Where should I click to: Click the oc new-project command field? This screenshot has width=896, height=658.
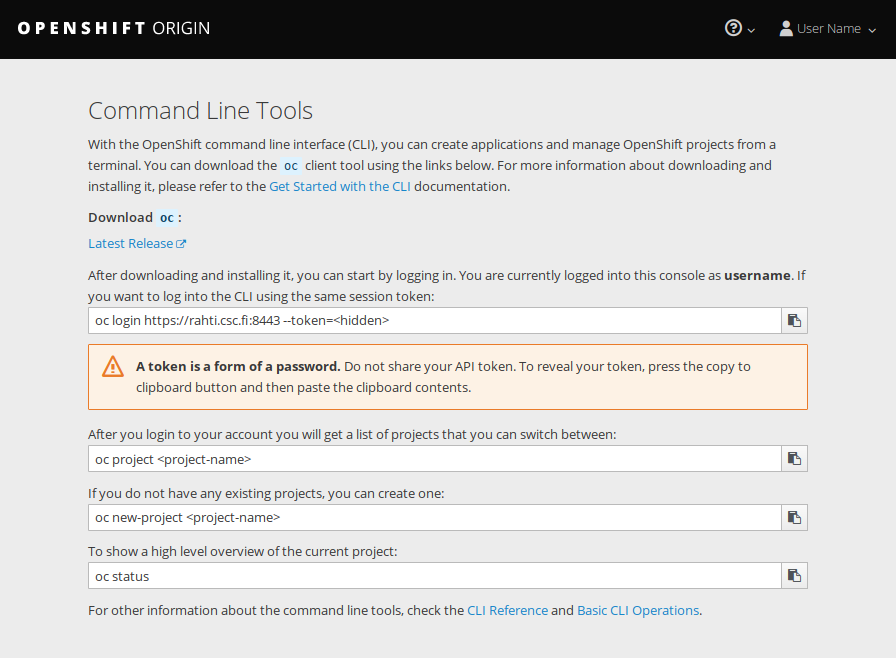435,517
